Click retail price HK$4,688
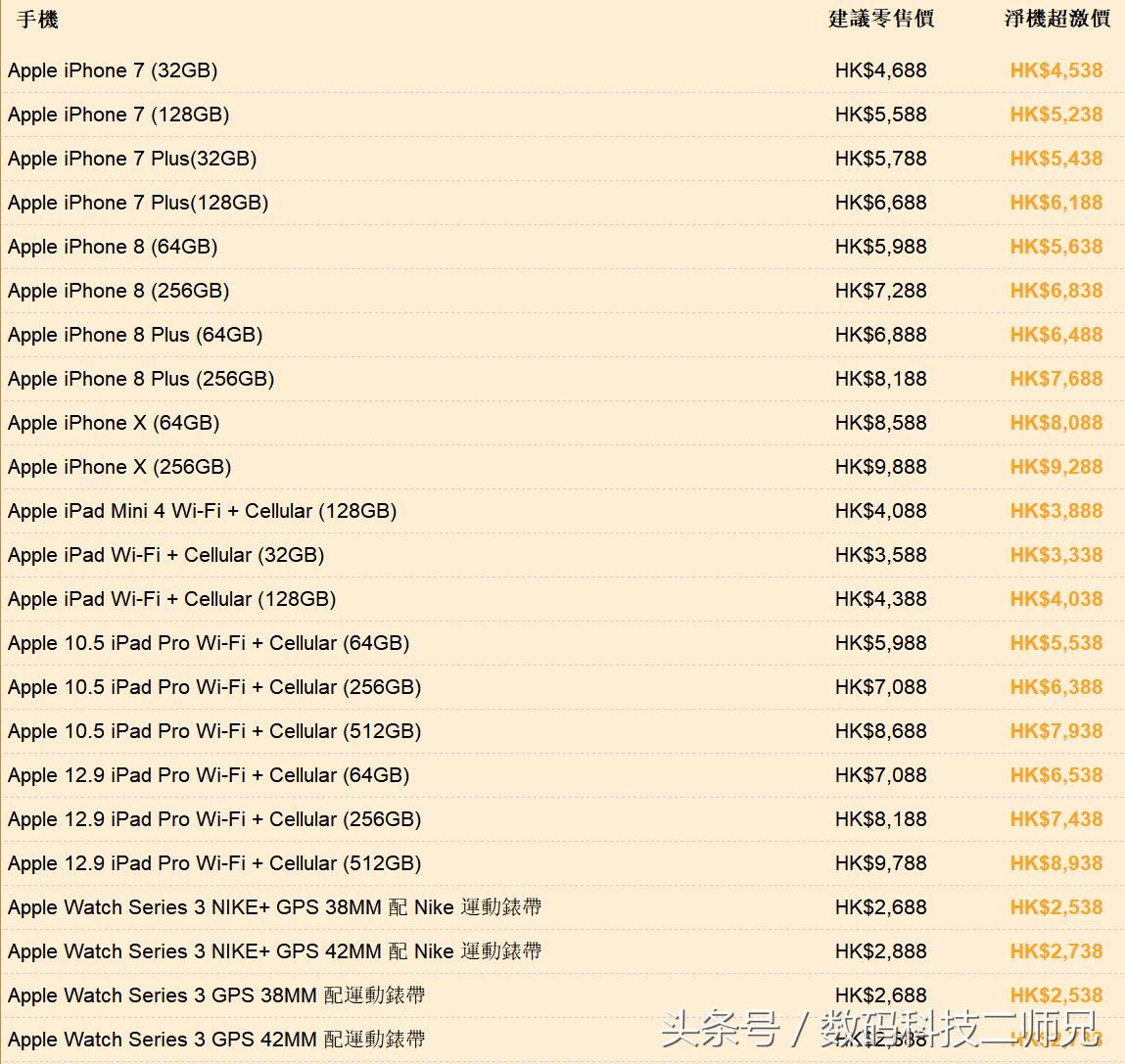 [880, 71]
